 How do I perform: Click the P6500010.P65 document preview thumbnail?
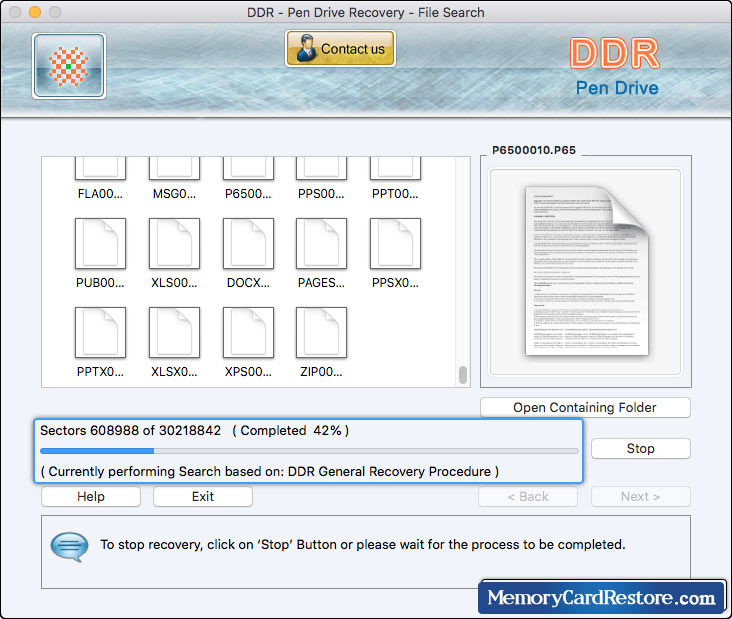[585, 272]
